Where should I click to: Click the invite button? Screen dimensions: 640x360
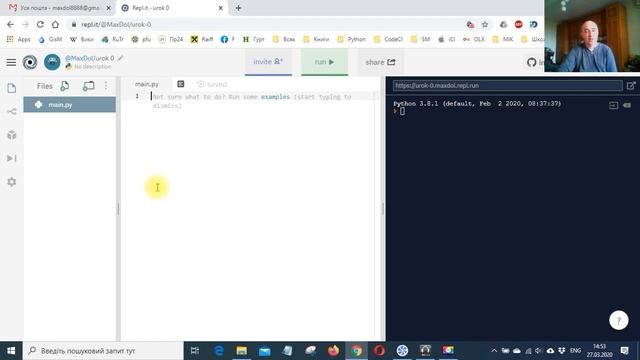[268, 62]
